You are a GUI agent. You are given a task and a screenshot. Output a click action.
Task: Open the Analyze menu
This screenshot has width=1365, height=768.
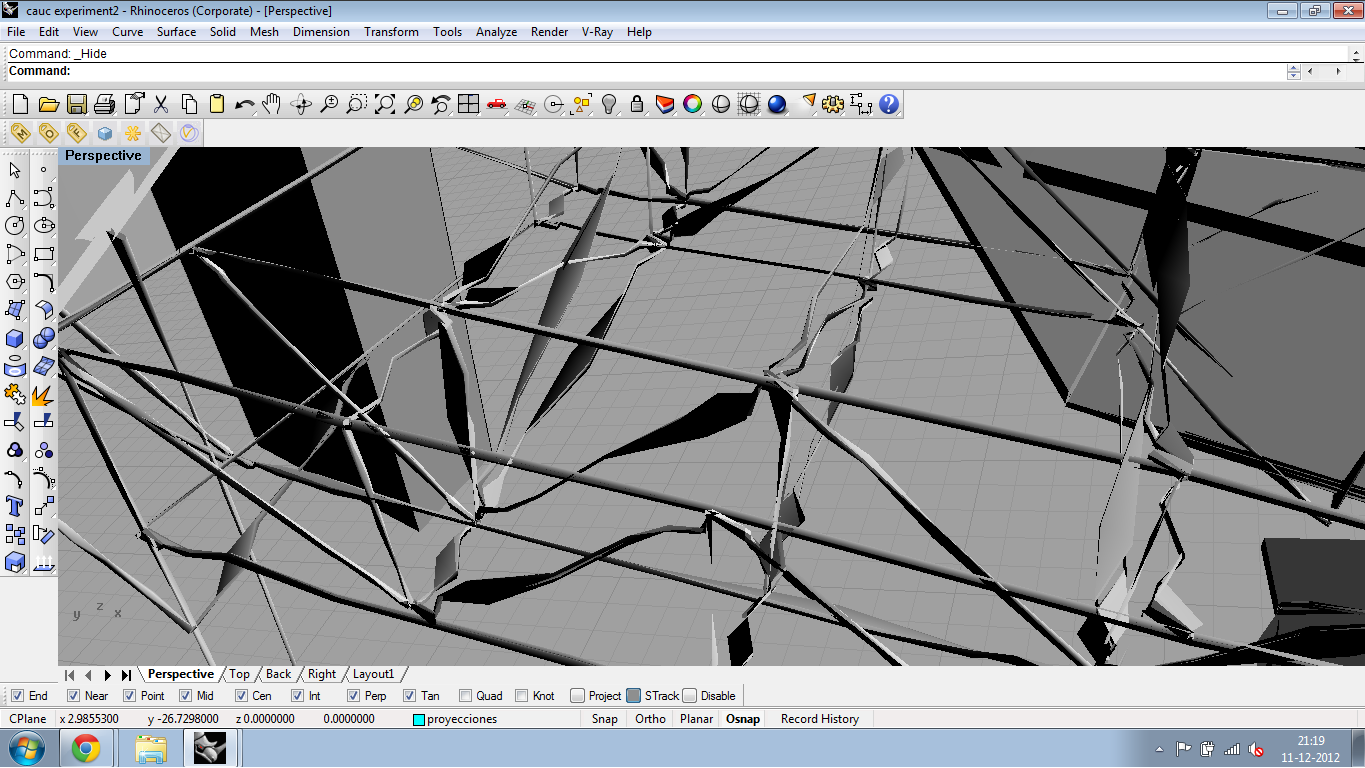click(x=496, y=32)
